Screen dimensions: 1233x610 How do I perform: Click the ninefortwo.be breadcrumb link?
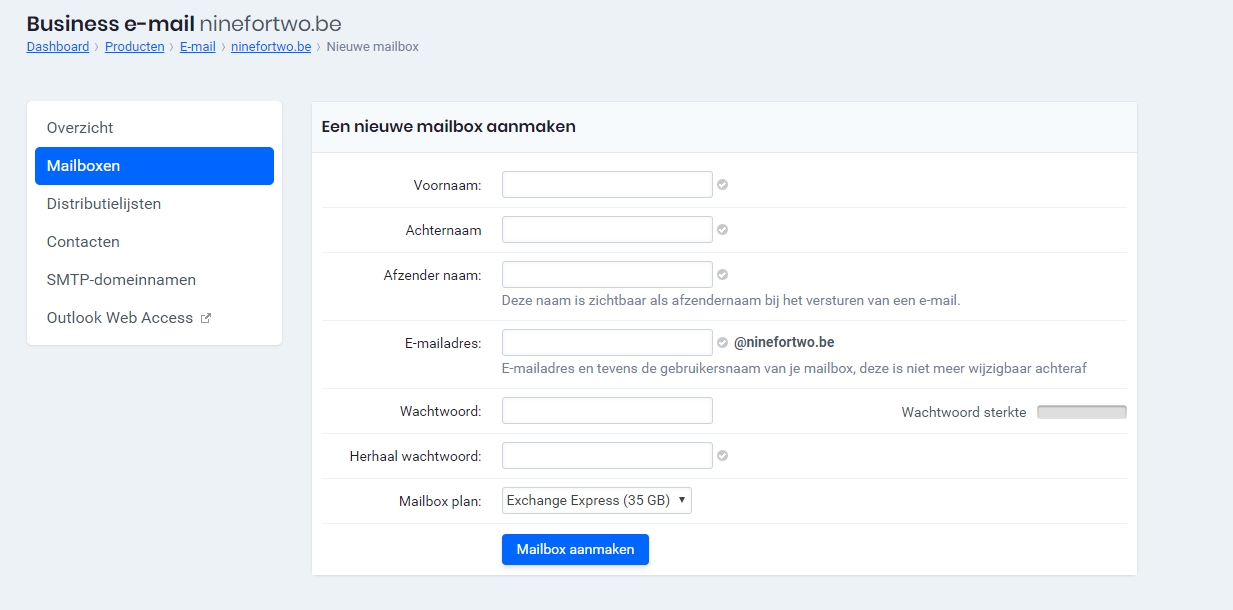271,47
